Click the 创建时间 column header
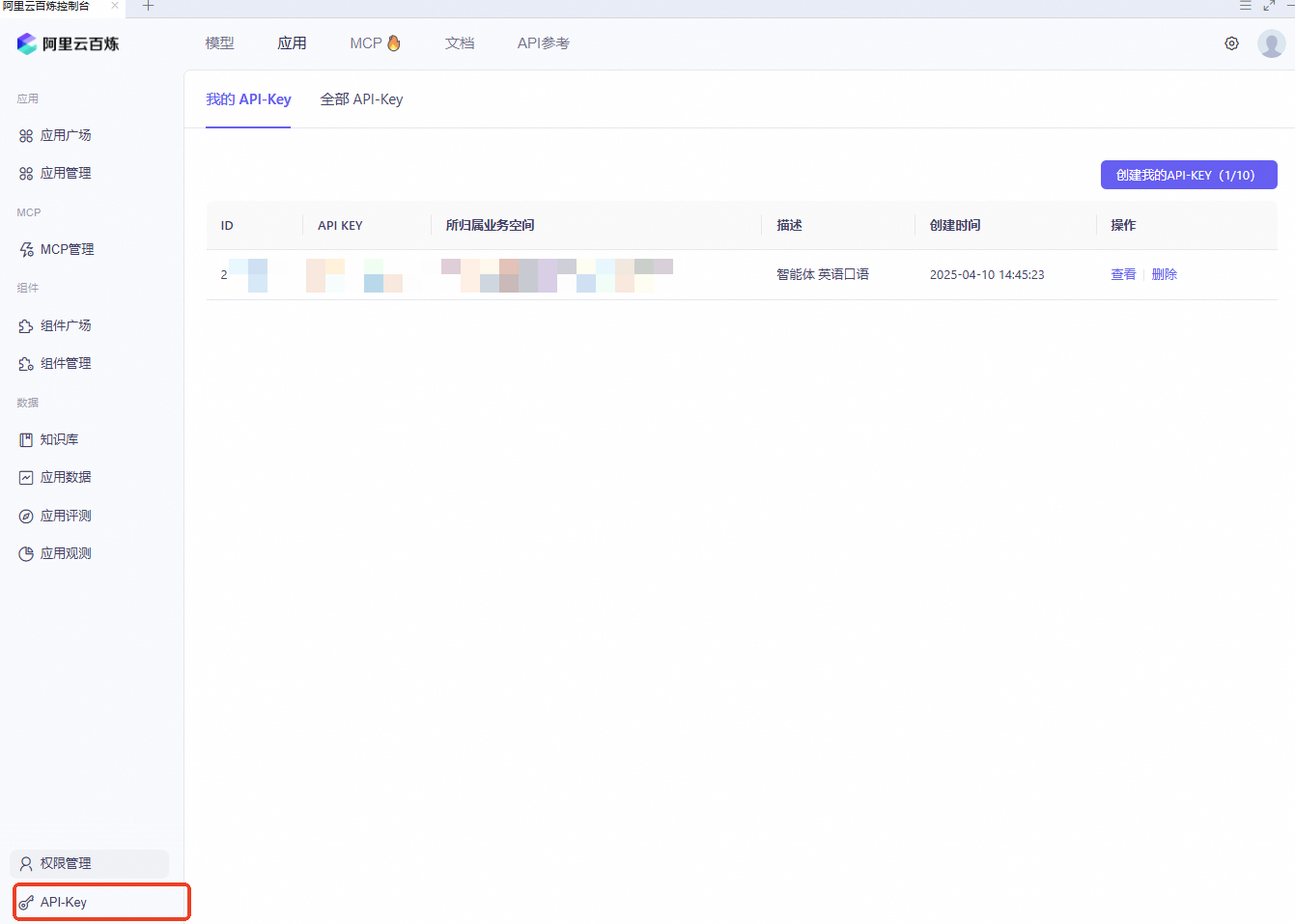This screenshot has width=1295, height=924. tap(955, 226)
